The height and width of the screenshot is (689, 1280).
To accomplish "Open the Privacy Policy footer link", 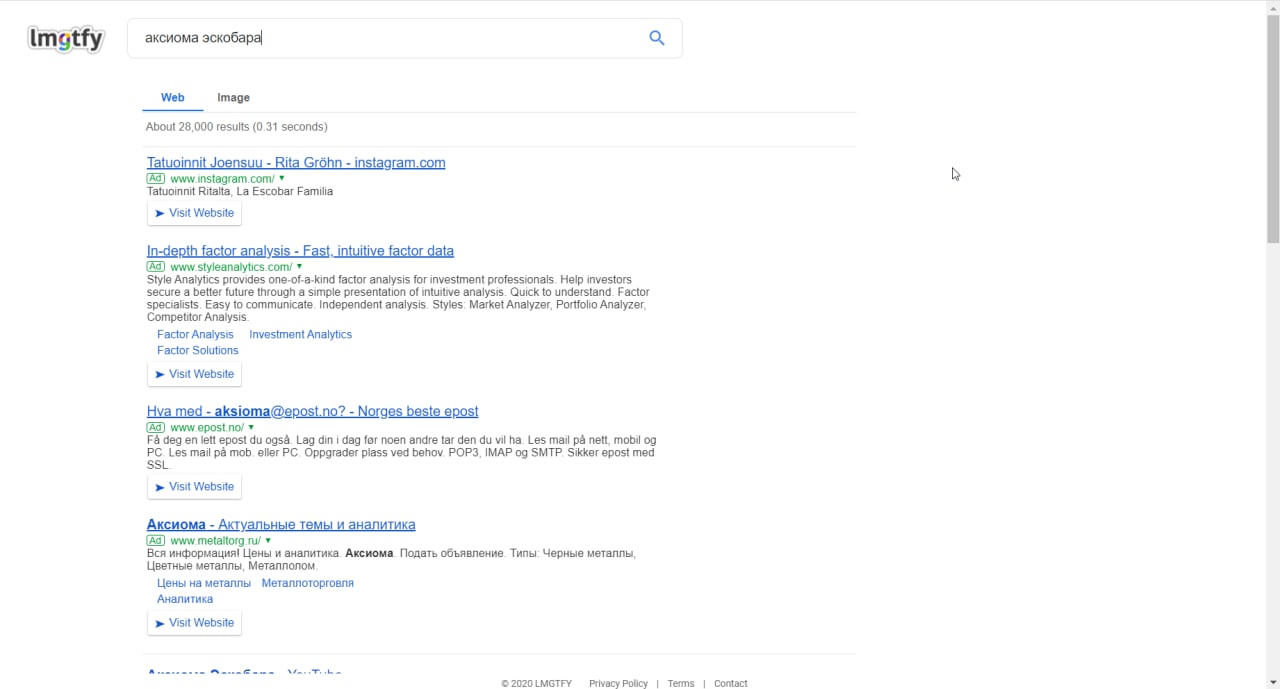I will [x=618, y=684].
